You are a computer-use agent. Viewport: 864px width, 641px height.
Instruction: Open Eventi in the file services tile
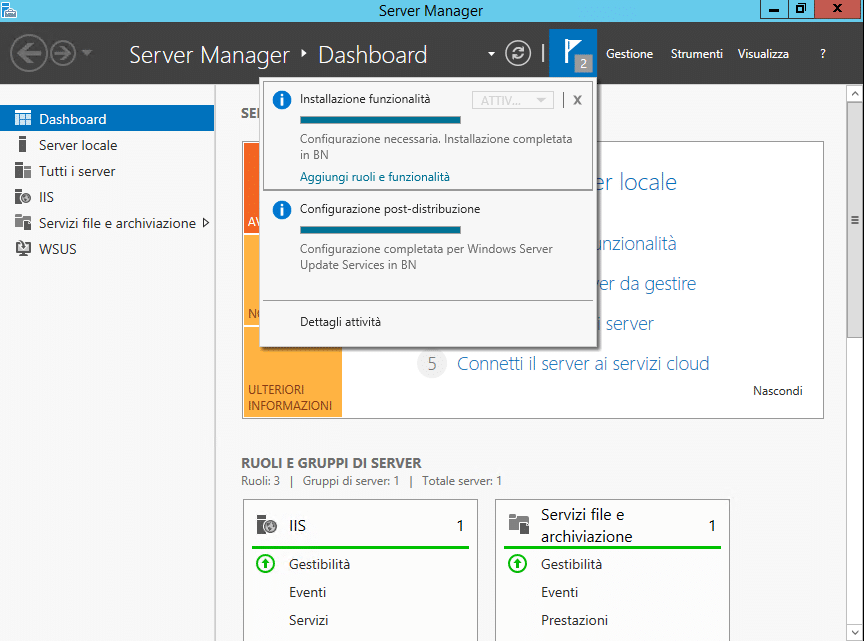[x=559, y=592]
